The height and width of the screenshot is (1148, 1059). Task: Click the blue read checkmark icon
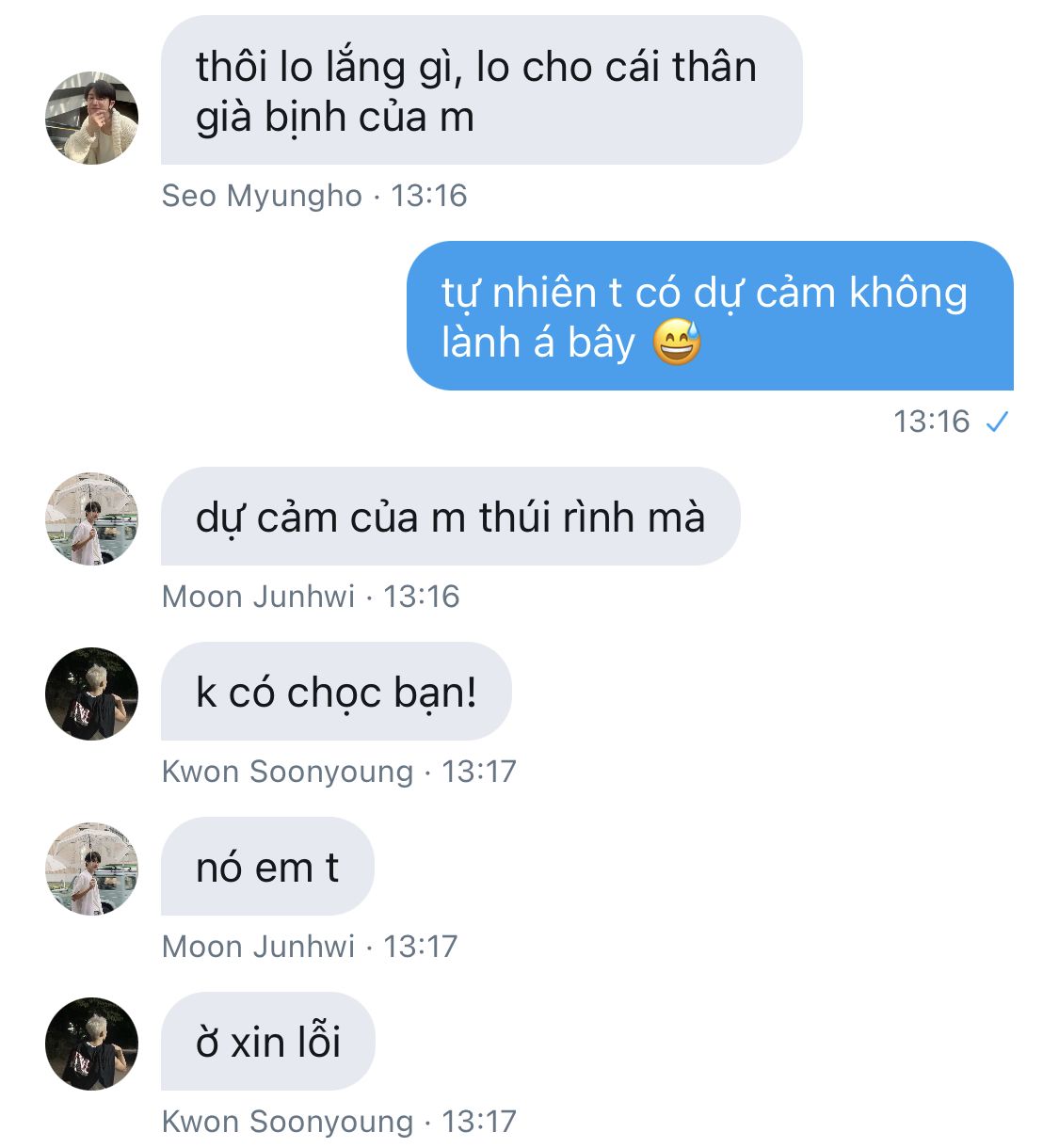tap(996, 423)
